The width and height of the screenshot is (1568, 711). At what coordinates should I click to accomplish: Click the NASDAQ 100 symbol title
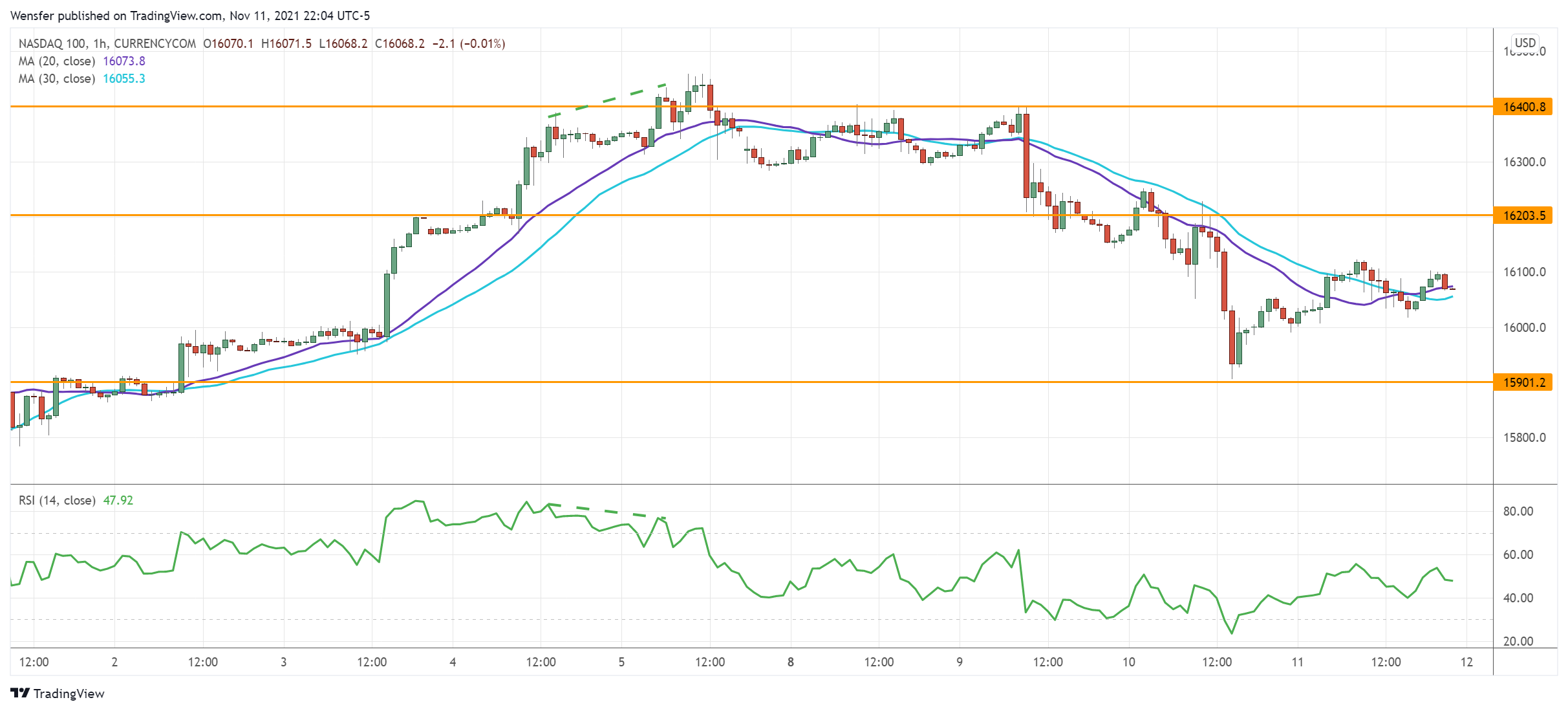point(52,44)
